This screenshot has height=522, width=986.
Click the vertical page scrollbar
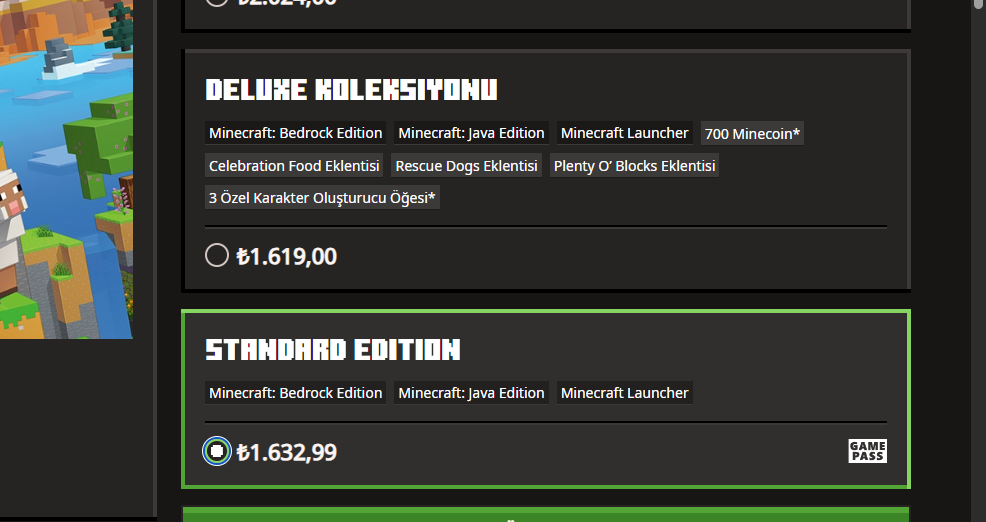[978, 261]
